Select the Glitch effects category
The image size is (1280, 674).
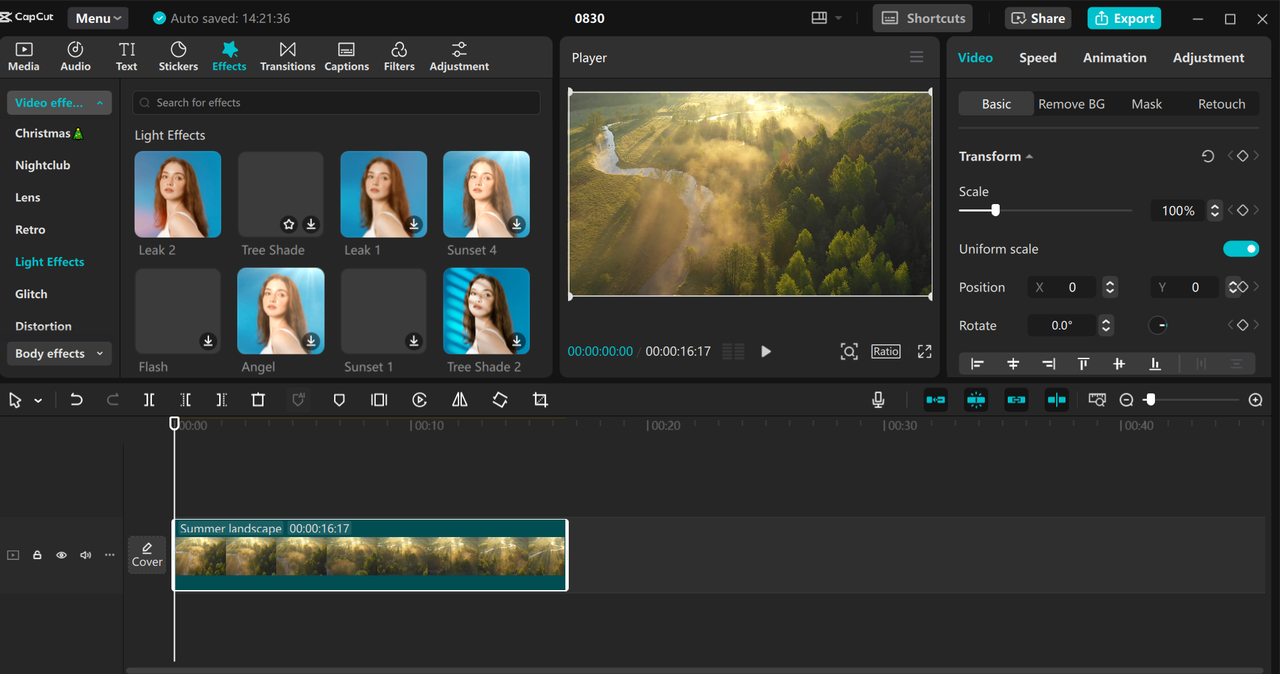click(31, 294)
